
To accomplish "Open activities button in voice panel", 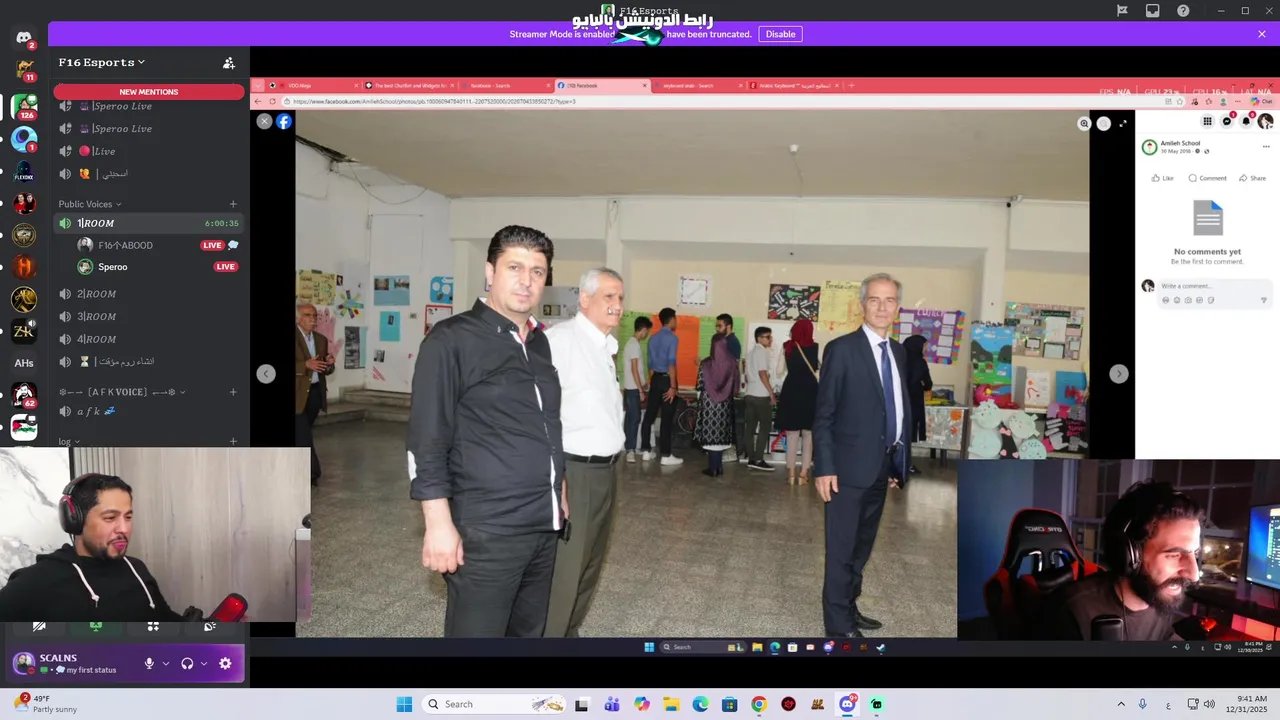I will (x=153, y=626).
